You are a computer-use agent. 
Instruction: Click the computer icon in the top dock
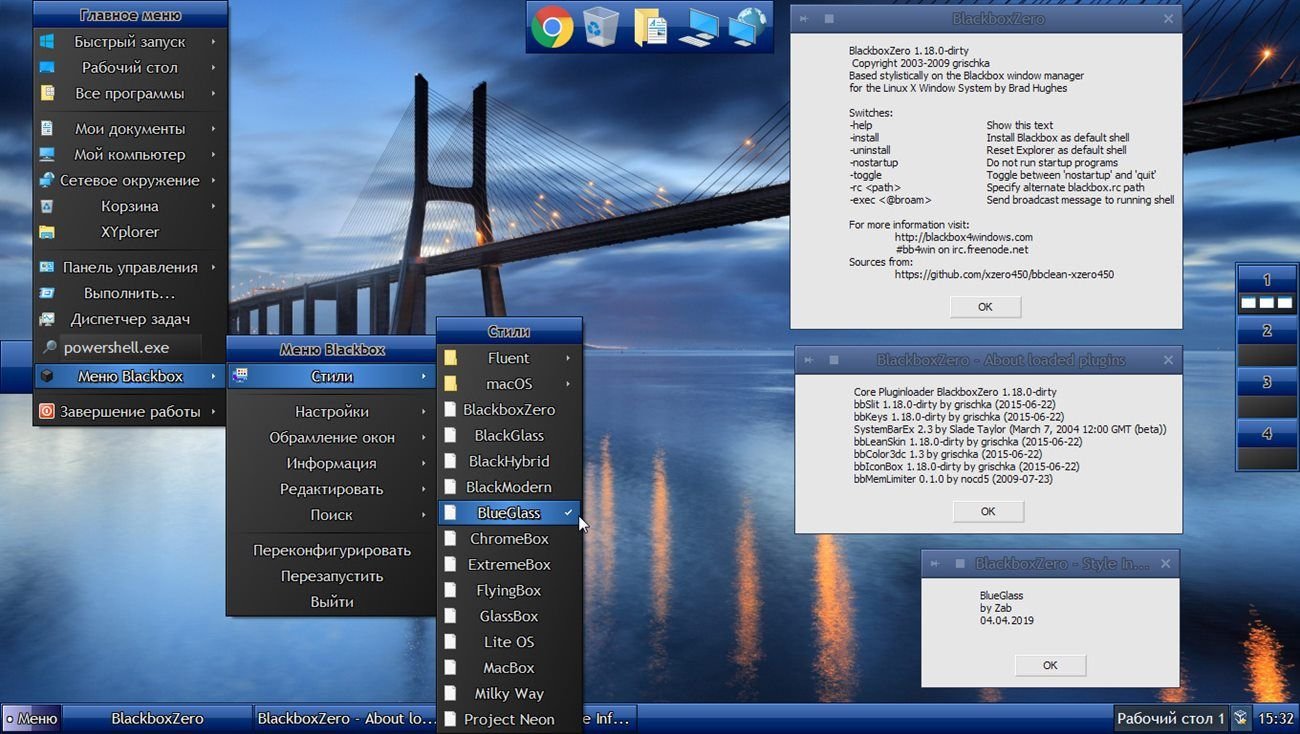[x=697, y=27]
